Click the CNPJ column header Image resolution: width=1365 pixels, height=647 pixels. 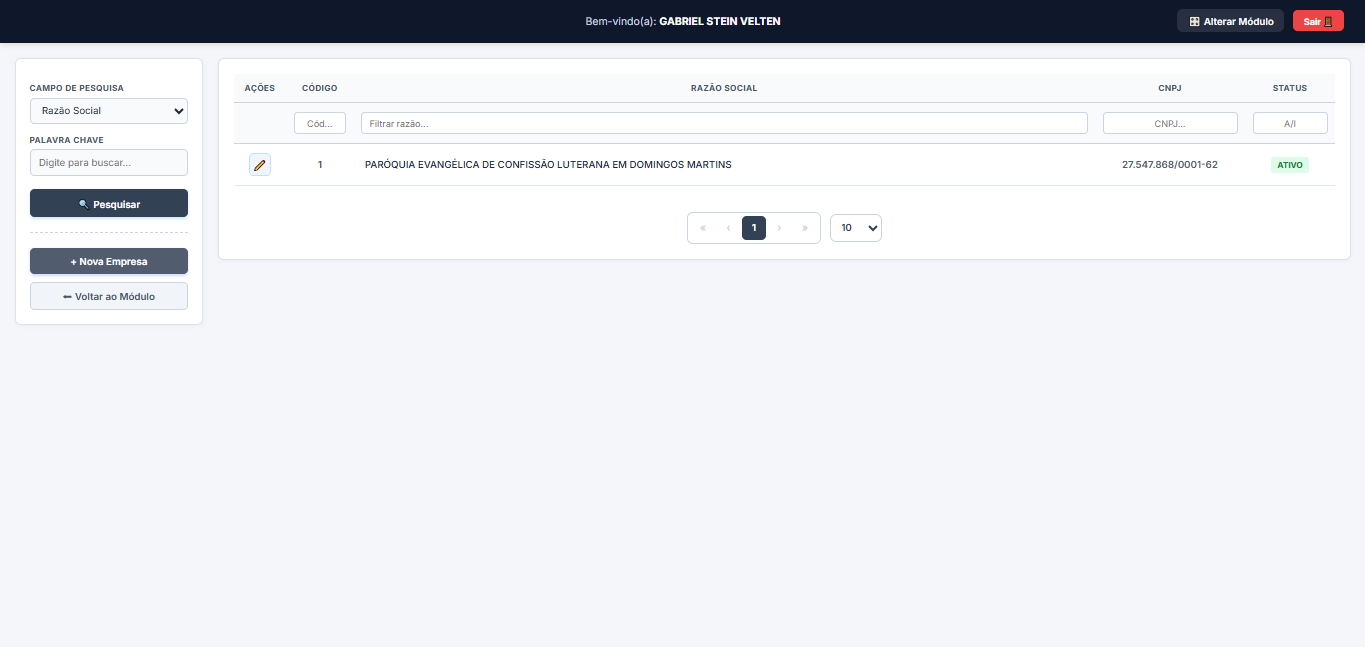pyautogui.click(x=1170, y=88)
